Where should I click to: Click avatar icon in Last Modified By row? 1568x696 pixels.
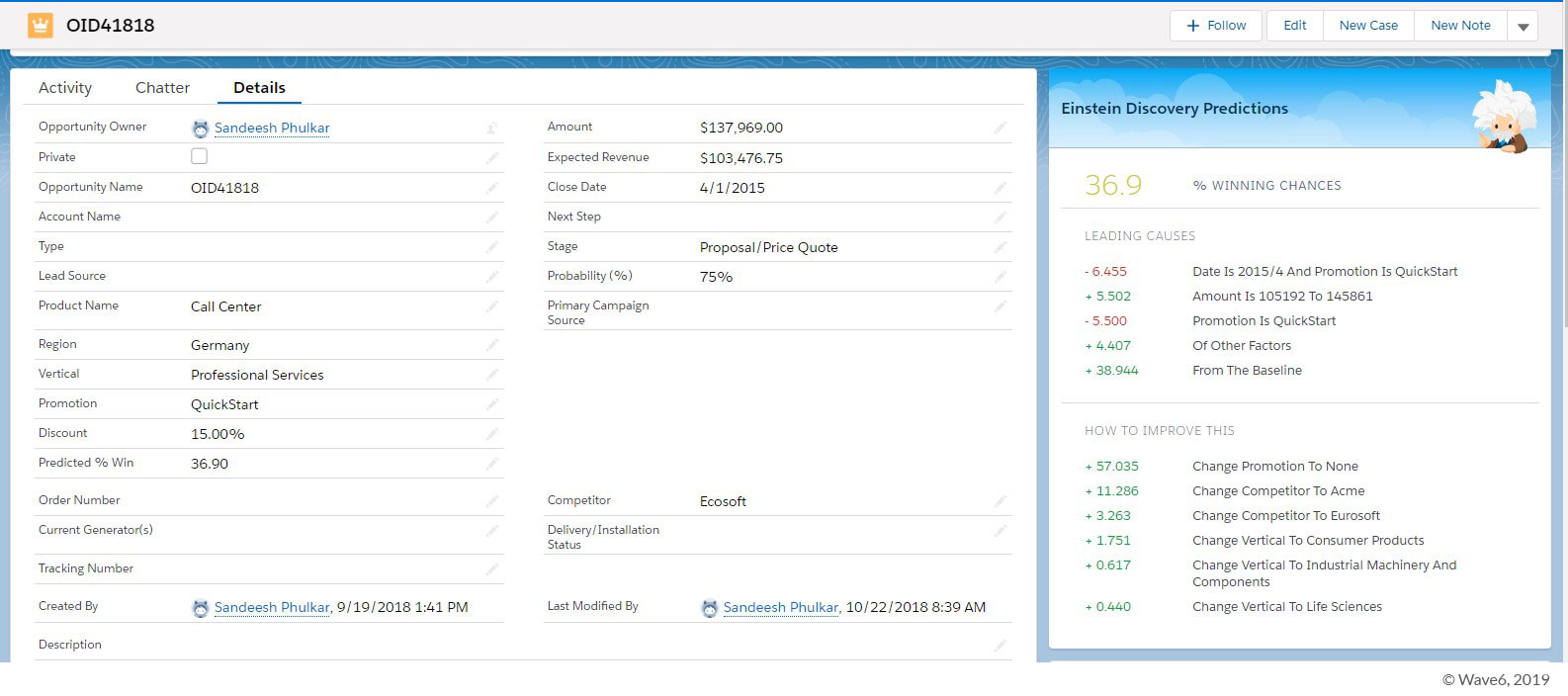(709, 608)
